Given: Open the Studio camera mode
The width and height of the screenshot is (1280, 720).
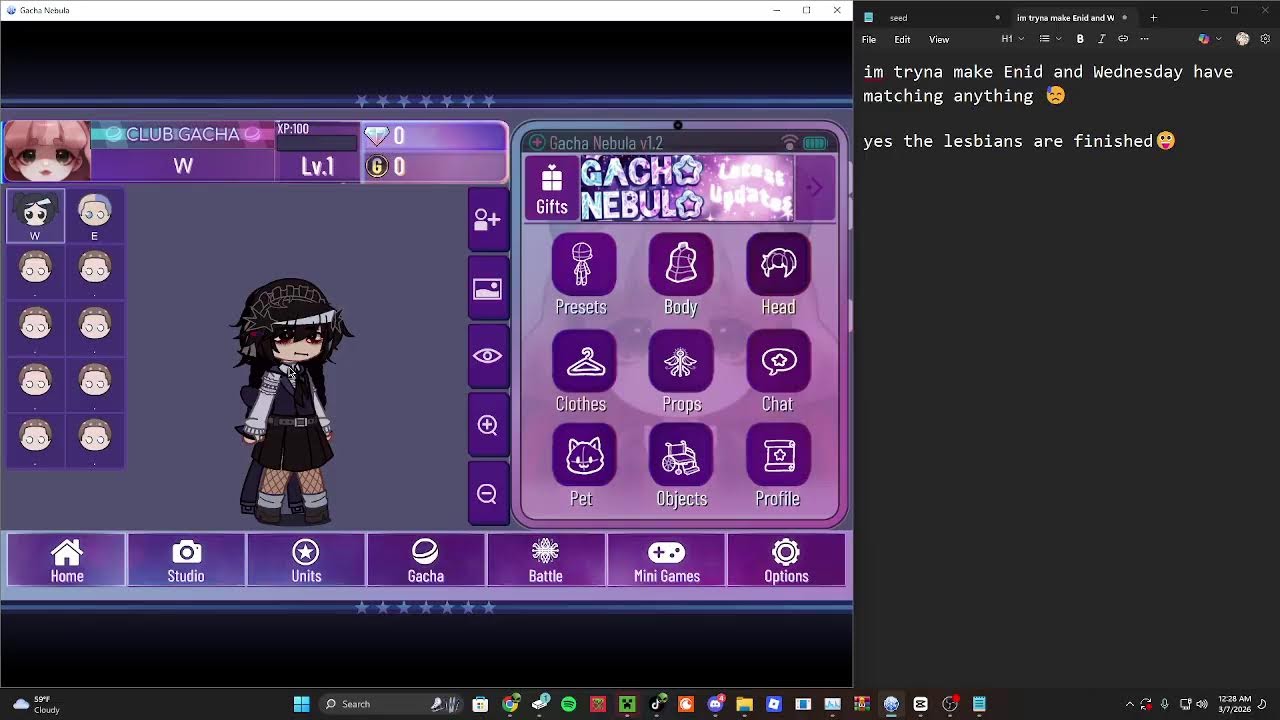Looking at the screenshot, I should click(186, 560).
